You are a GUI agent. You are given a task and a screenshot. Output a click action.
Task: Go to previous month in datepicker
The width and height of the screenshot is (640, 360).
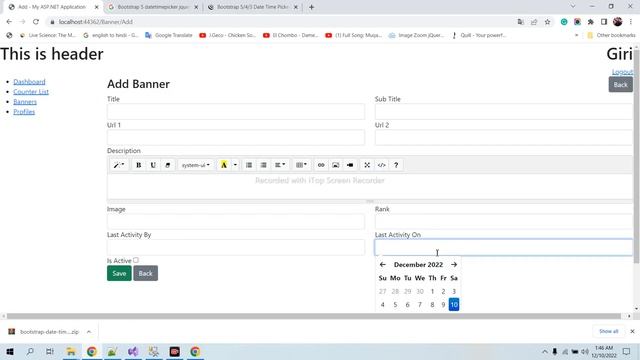(x=382, y=264)
